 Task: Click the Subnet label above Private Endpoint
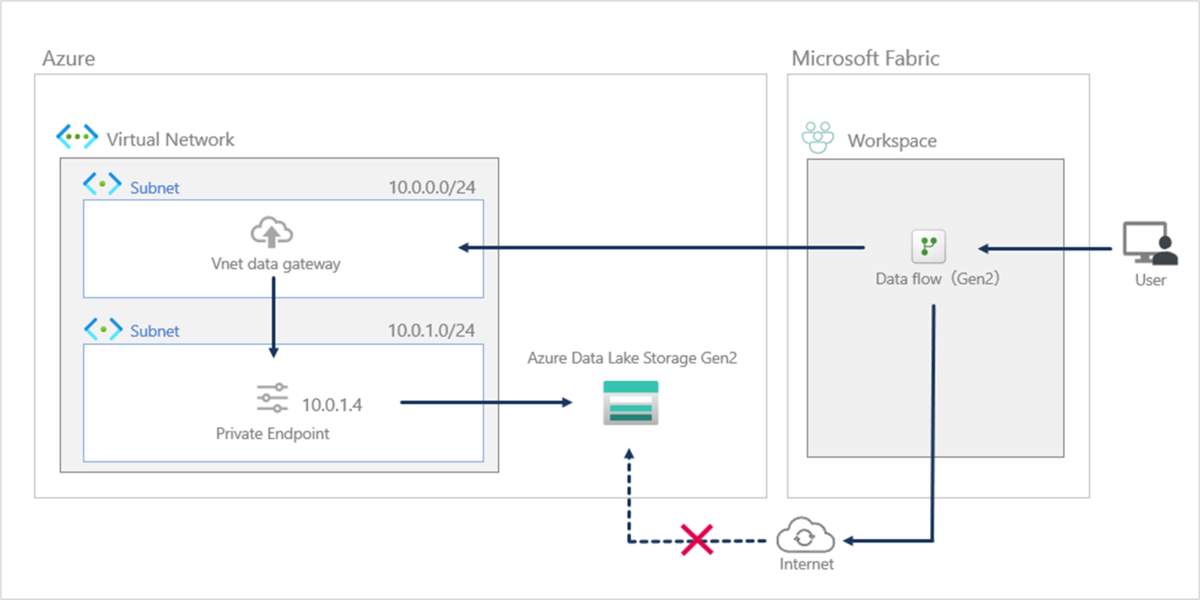pyautogui.click(x=155, y=331)
